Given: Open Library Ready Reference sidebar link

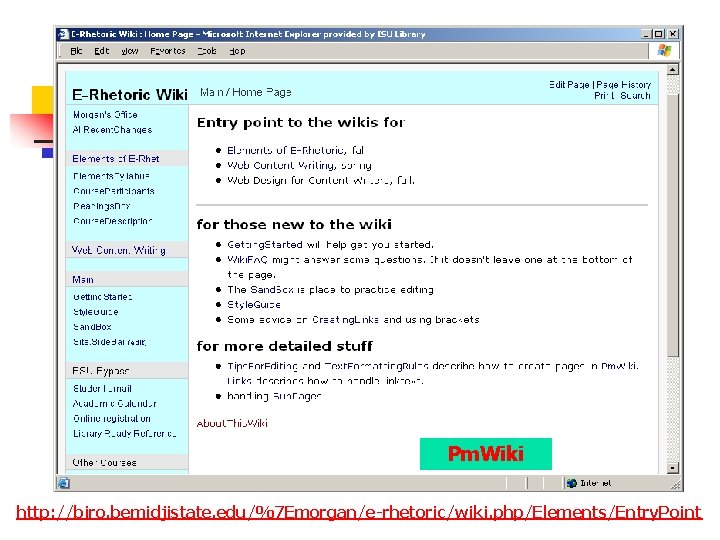Looking at the screenshot, I should click(124, 434).
